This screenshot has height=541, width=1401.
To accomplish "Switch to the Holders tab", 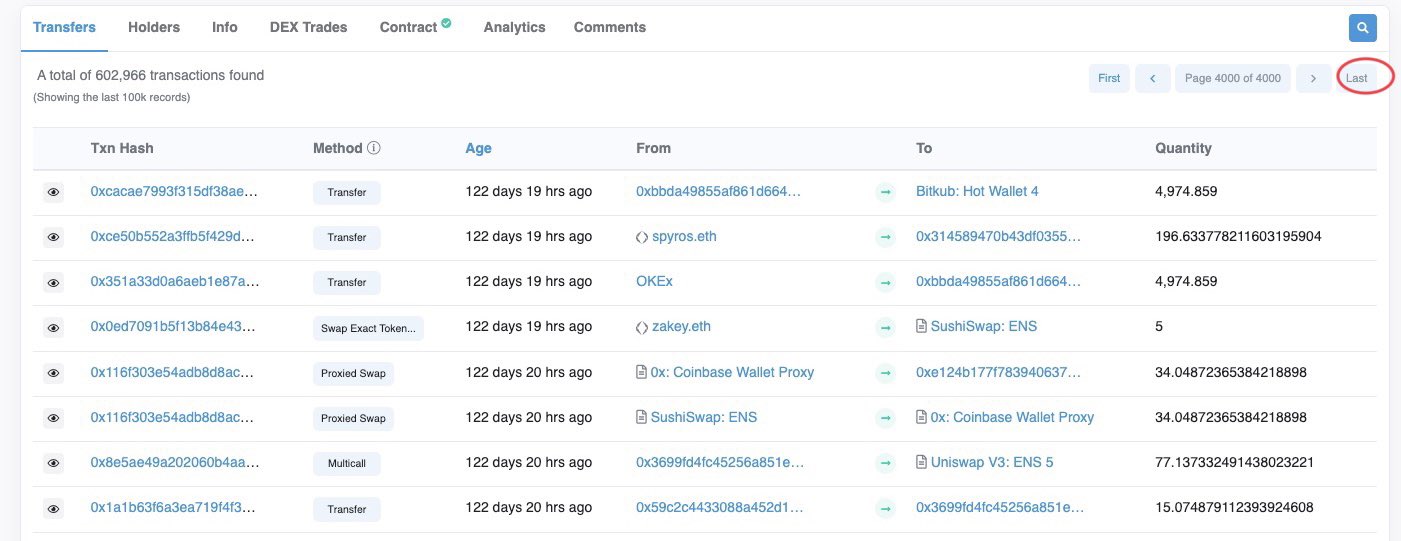I will (x=154, y=27).
